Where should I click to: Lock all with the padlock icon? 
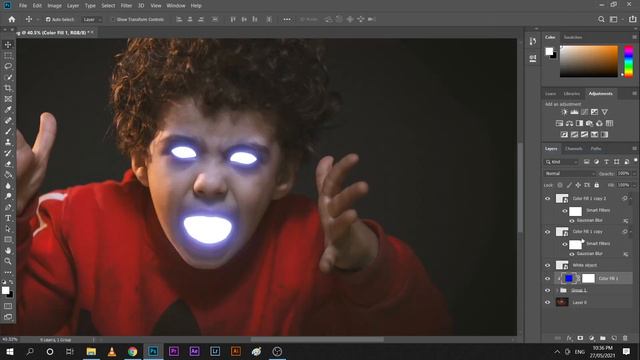597,185
